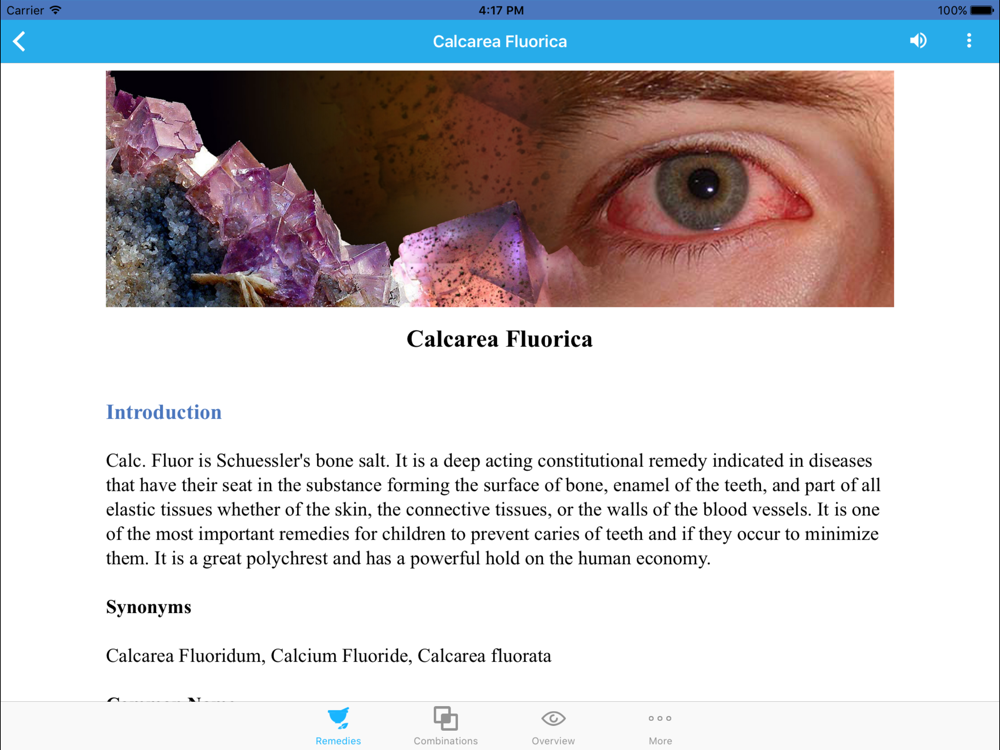This screenshot has width=1000, height=750.
Task: Tap the Overview eye icon
Action: pyautogui.click(x=553, y=719)
